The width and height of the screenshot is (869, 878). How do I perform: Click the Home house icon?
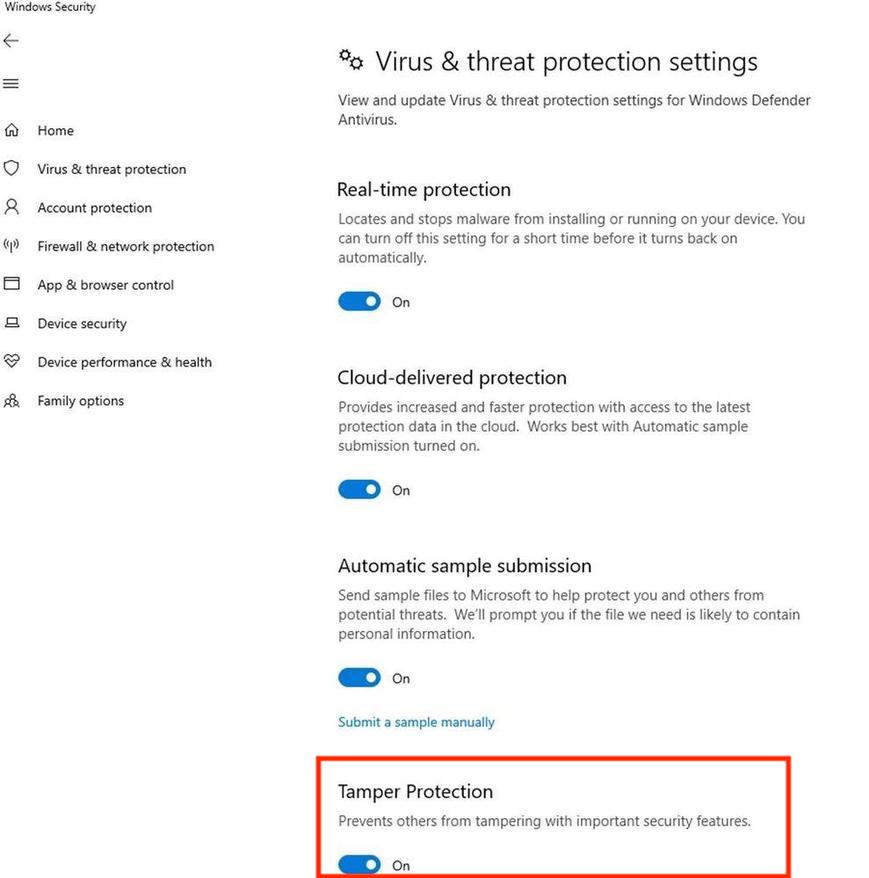pos(12,130)
